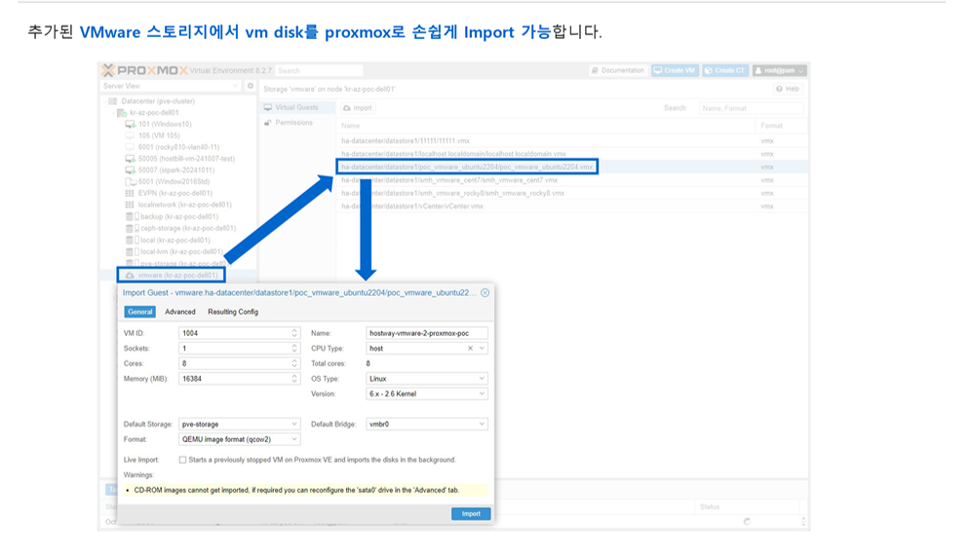Select VM 50005 (hostbill-vm-241007-test)
The height and width of the screenshot is (542, 971).
[186, 159]
